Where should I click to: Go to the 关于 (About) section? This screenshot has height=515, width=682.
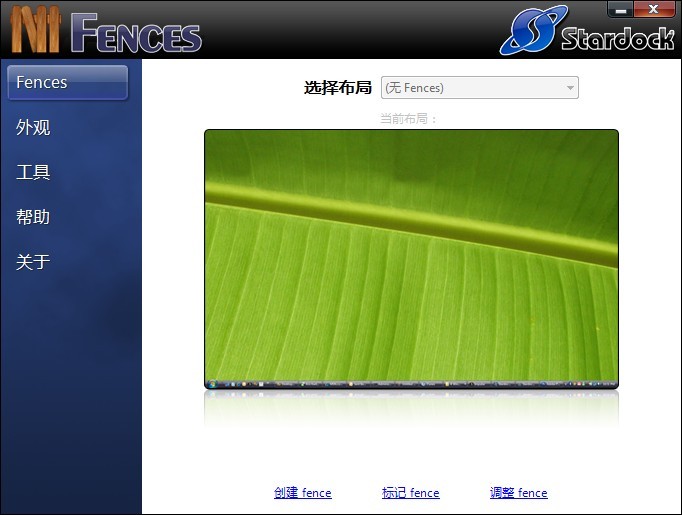[x=34, y=262]
